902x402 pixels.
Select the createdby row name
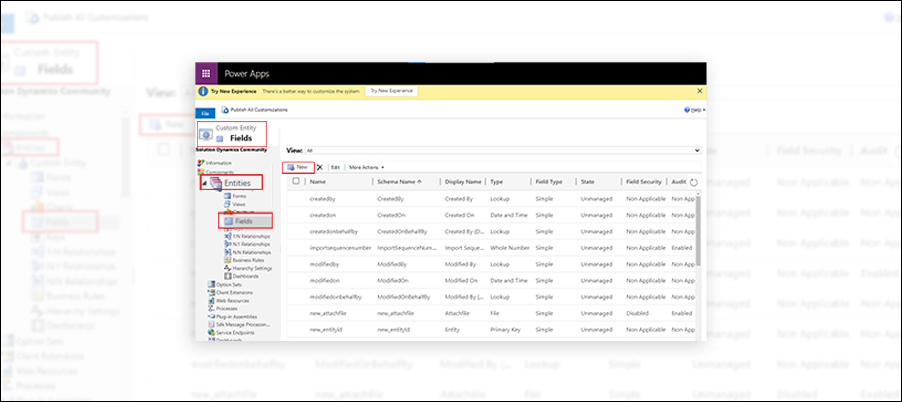[x=321, y=199]
